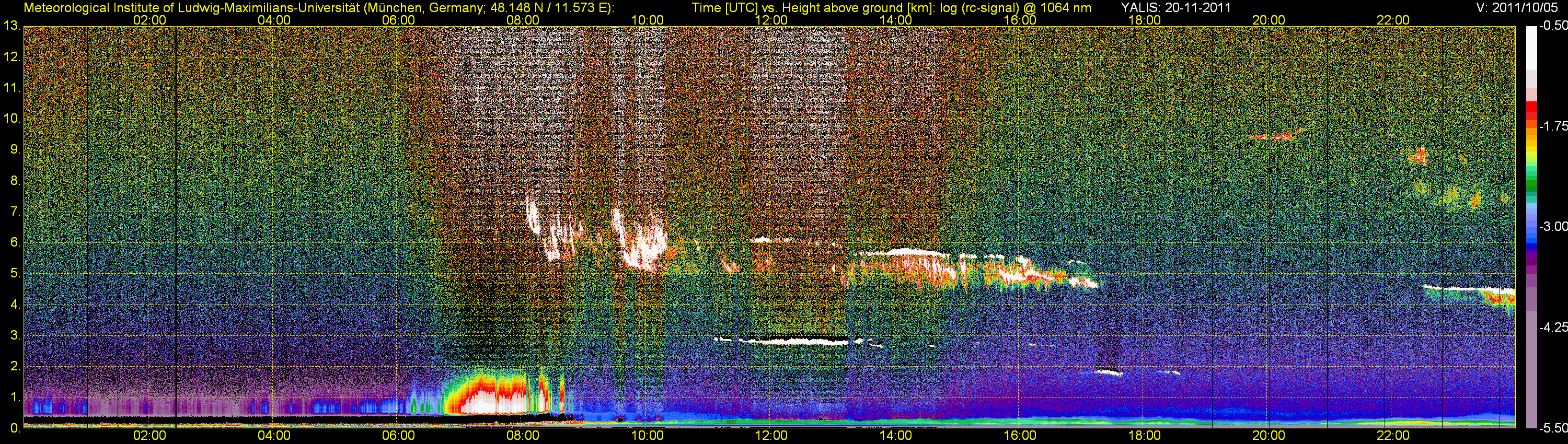The image size is (1568, 444).
Task: Click the '16:00' label on the bottom time axis
Action: pos(1020,436)
